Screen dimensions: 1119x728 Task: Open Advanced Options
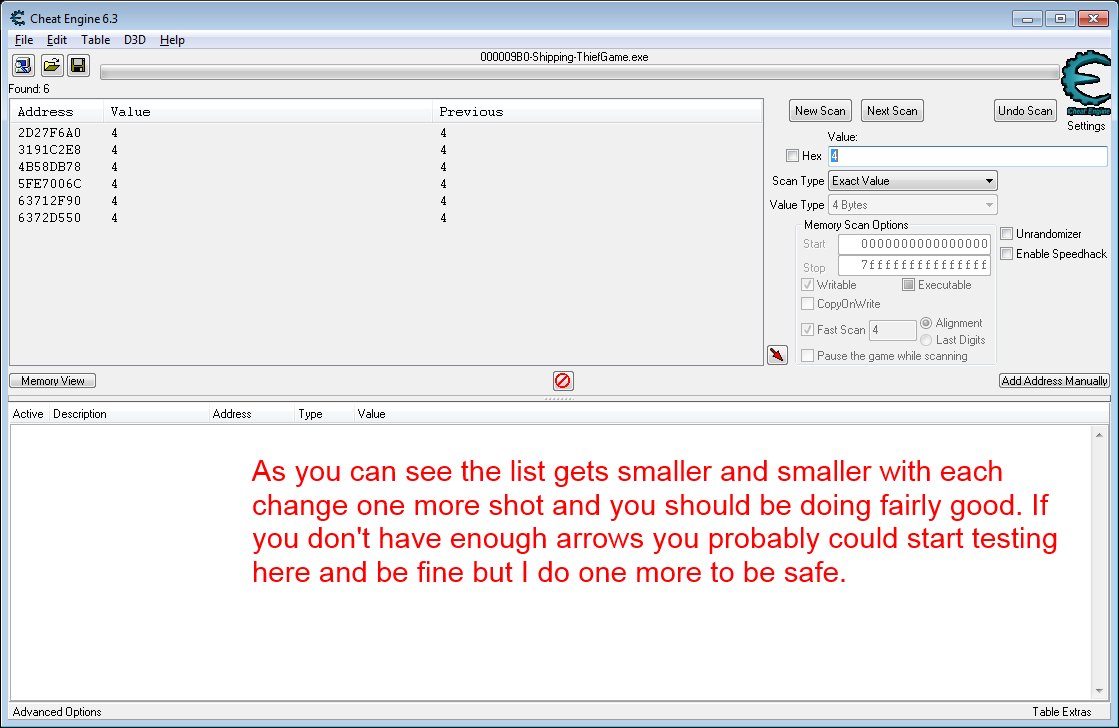[57, 712]
